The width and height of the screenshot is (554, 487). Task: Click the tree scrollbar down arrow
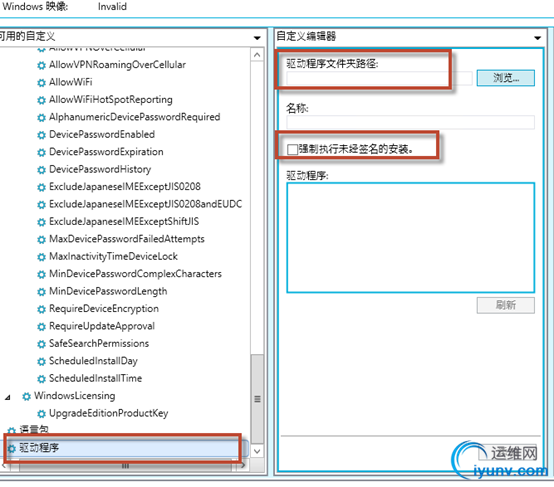coord(257,451)
